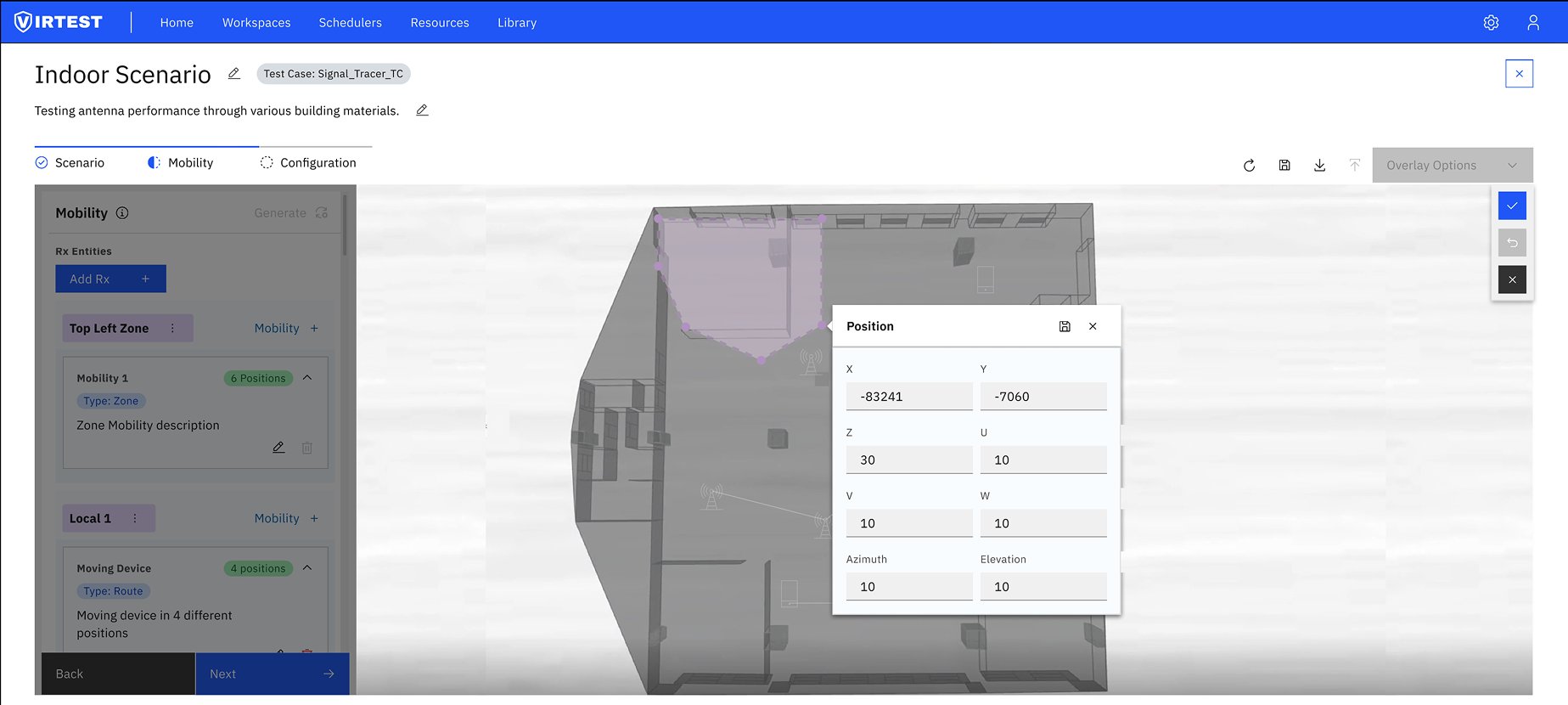The image size is (1568, 705).
Task: Click the Virtest logo
Action: click(x=59, y=22)
